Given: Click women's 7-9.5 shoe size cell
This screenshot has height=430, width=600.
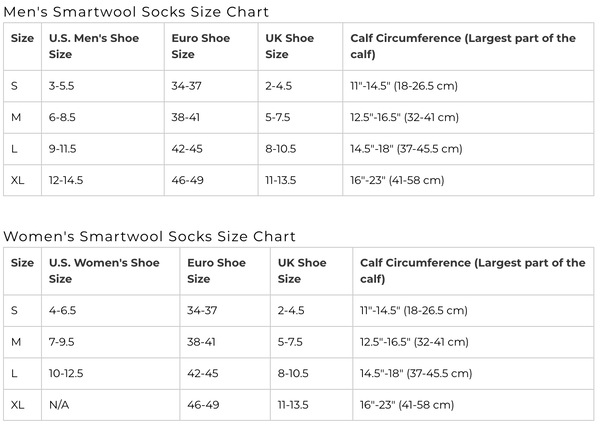Looking at the screenshot, I should pos(62,342).
